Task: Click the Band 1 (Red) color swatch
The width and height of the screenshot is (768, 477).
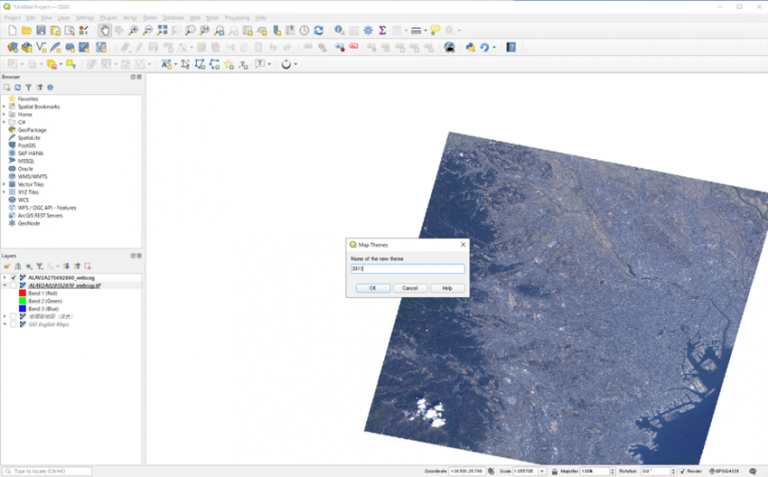Action: click(22, 293)
